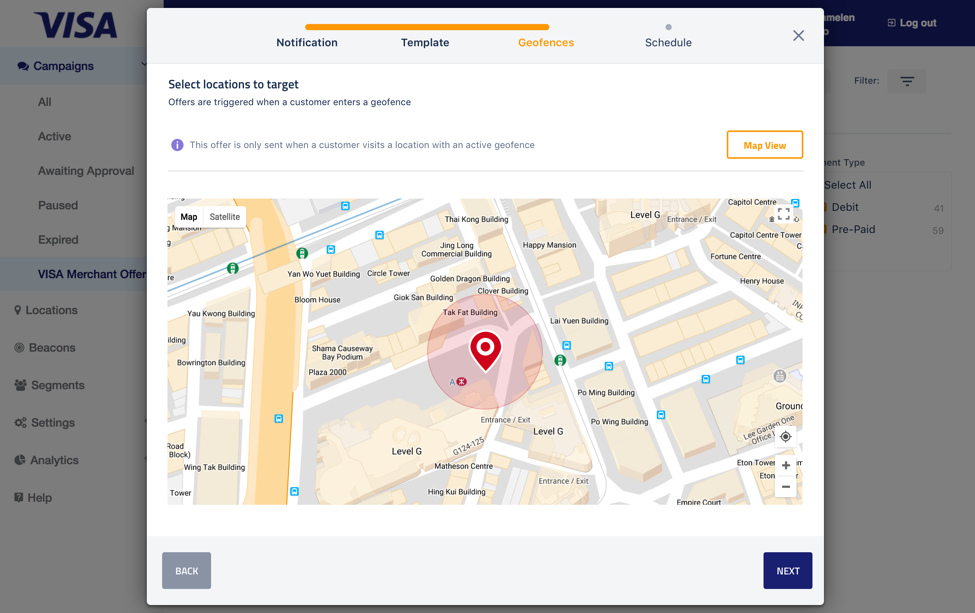Click 'Matheson Centre' on the map
975x613 pixels.
(x=464, y=466)
